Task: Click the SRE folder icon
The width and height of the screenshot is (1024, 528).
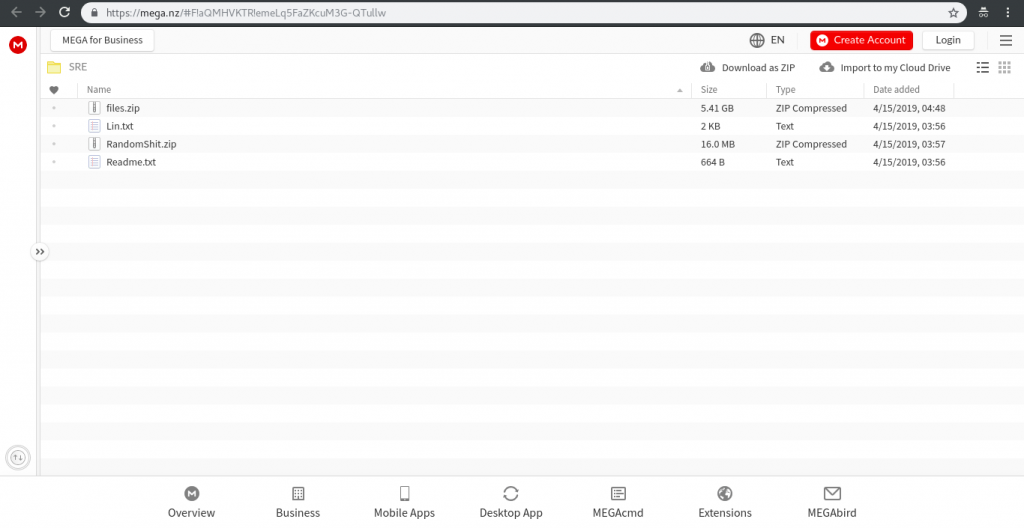Action: [54, 67]
